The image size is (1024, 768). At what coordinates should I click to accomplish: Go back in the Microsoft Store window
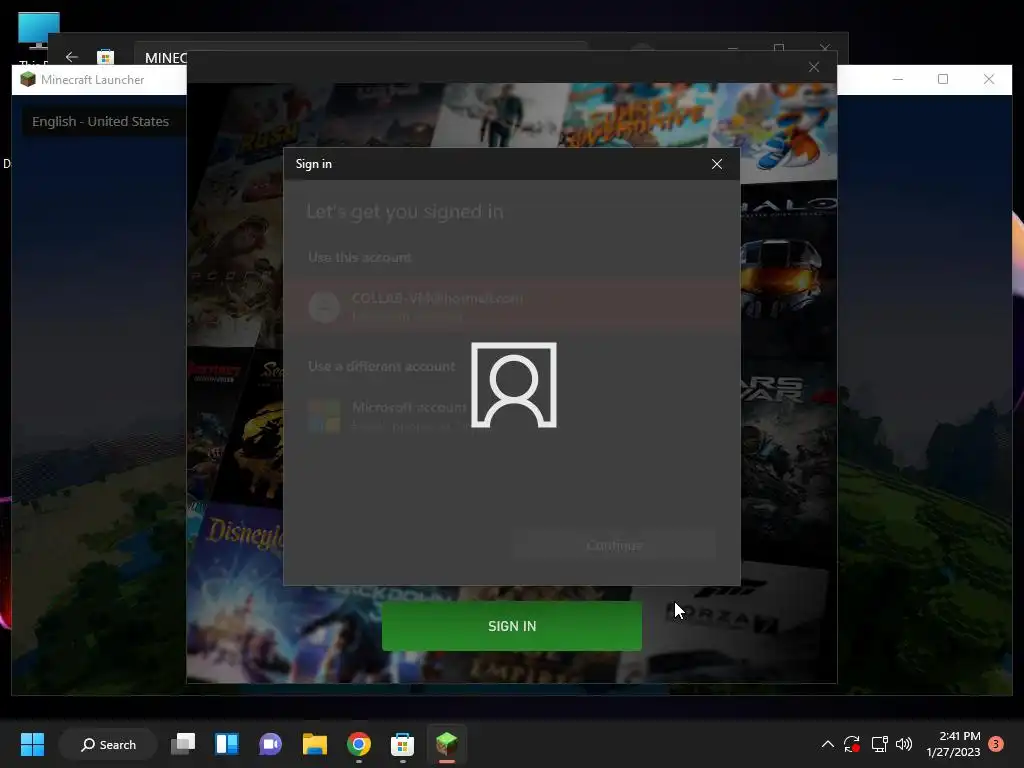[x=72, y=57]
